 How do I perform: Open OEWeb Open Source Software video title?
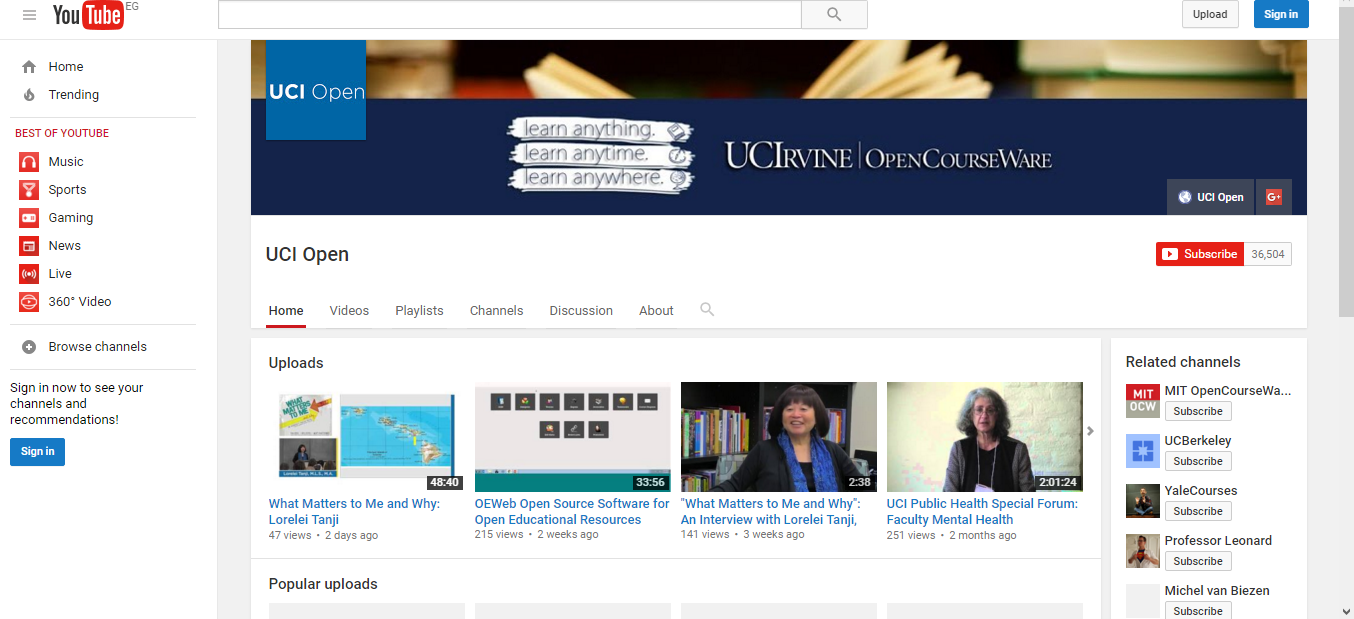(572, 512)
